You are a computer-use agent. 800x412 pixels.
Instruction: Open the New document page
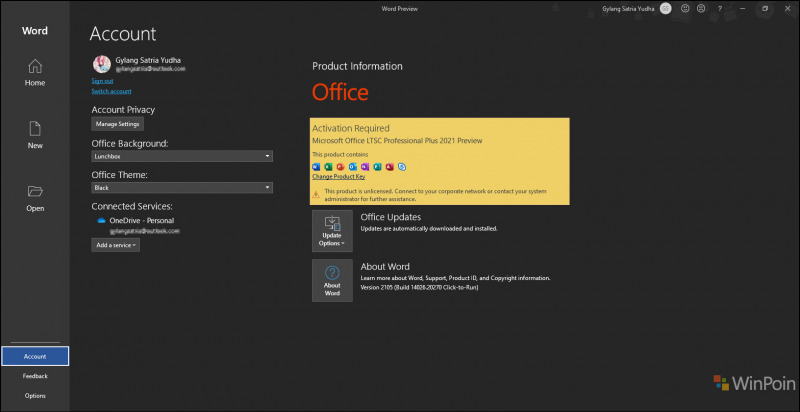pyautogui.click(x=35, y=135)
